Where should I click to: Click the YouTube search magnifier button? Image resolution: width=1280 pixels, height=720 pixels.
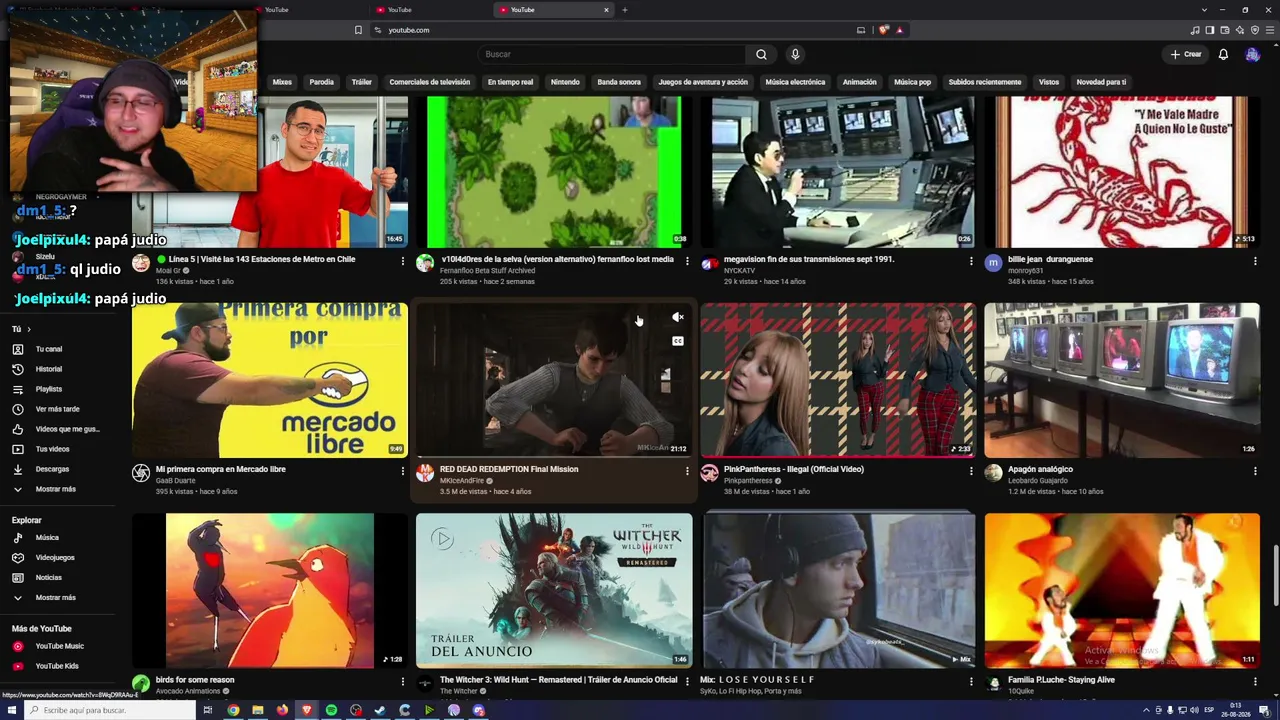click(761, 54)
